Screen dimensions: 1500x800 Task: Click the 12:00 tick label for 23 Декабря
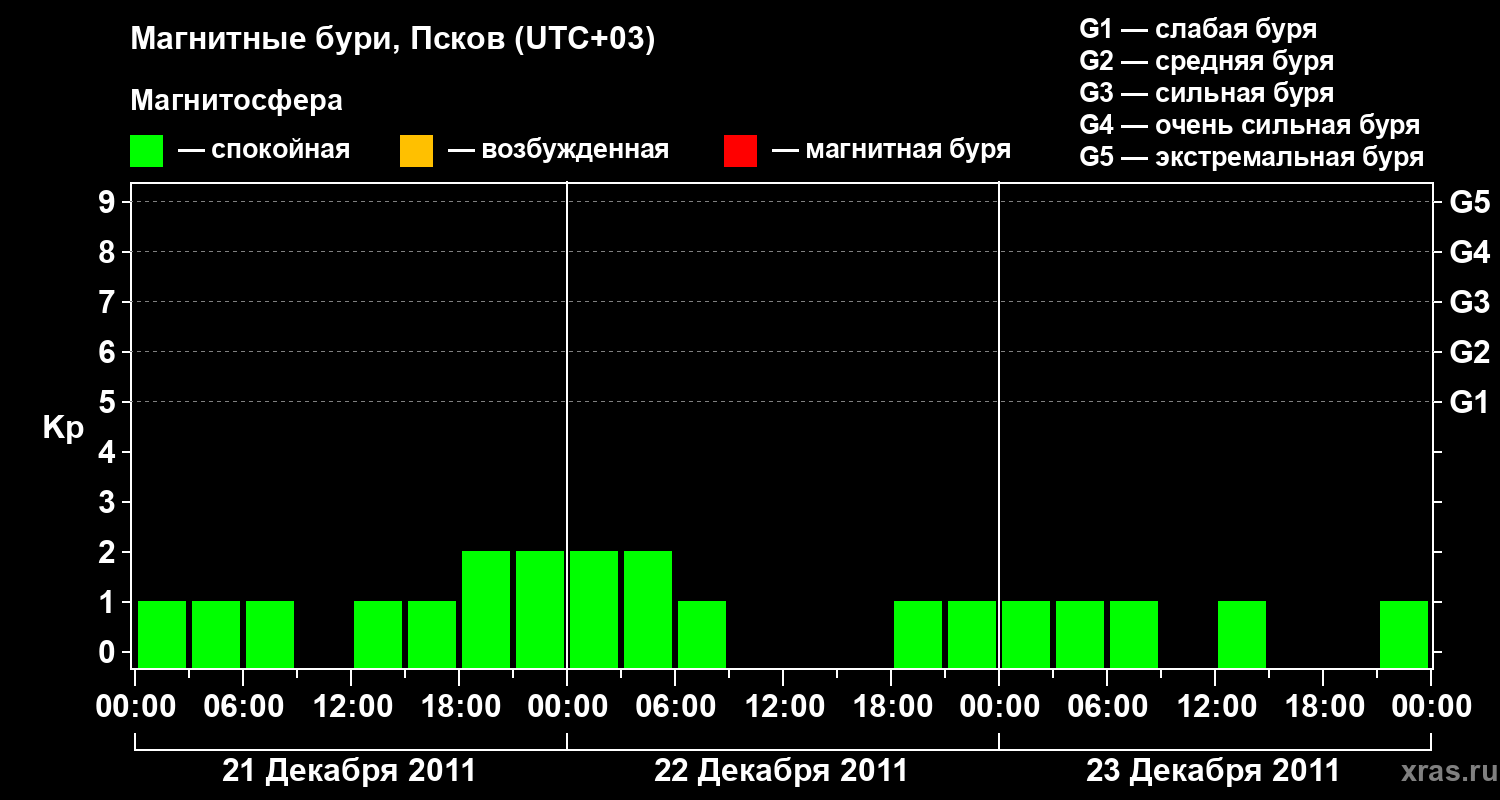(1215, 706)
